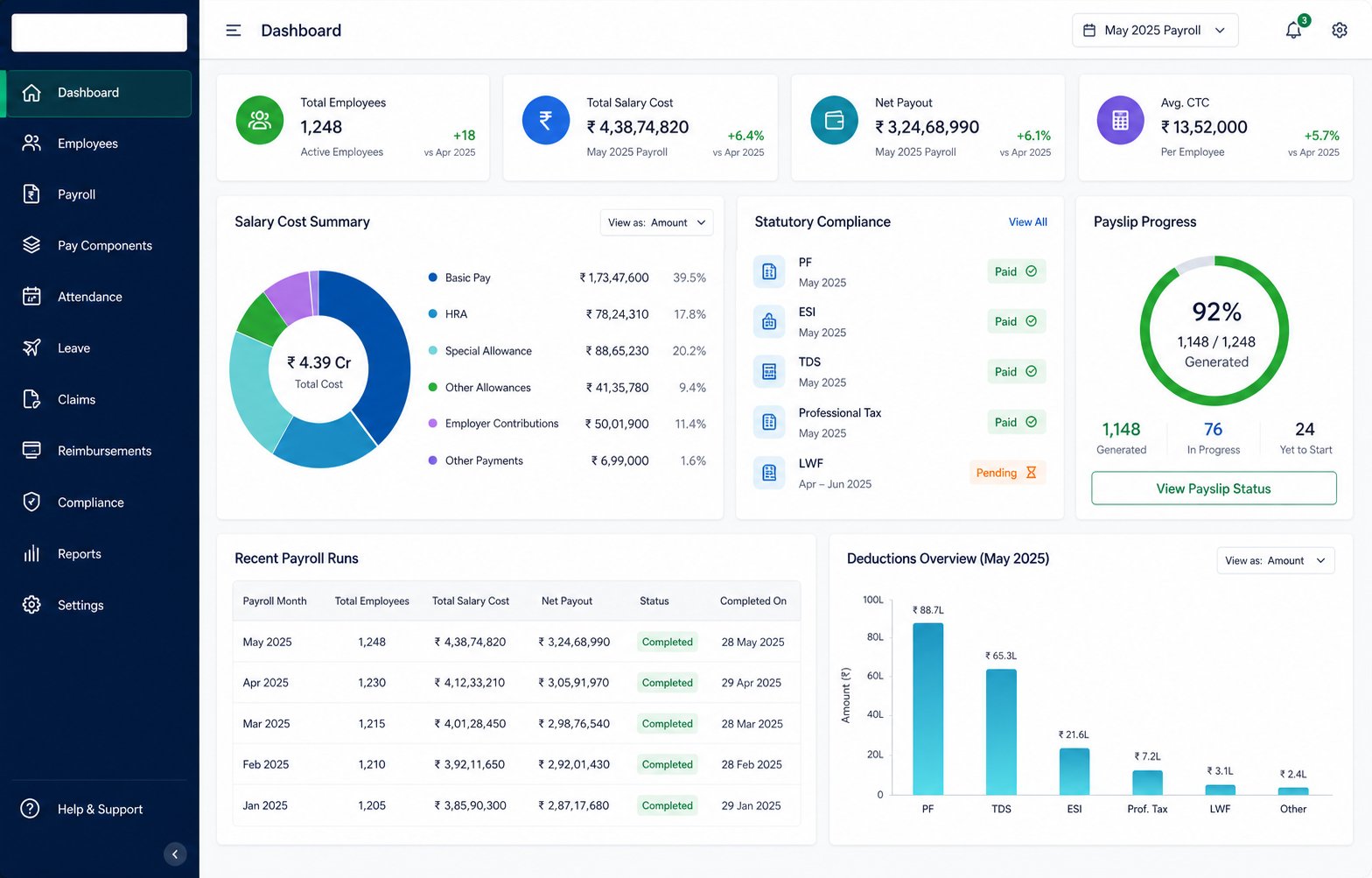This screenshot has width=1372, height=878.
Task: Click the ESI bar in deductions chart
Action: [x=1074, y=771]
